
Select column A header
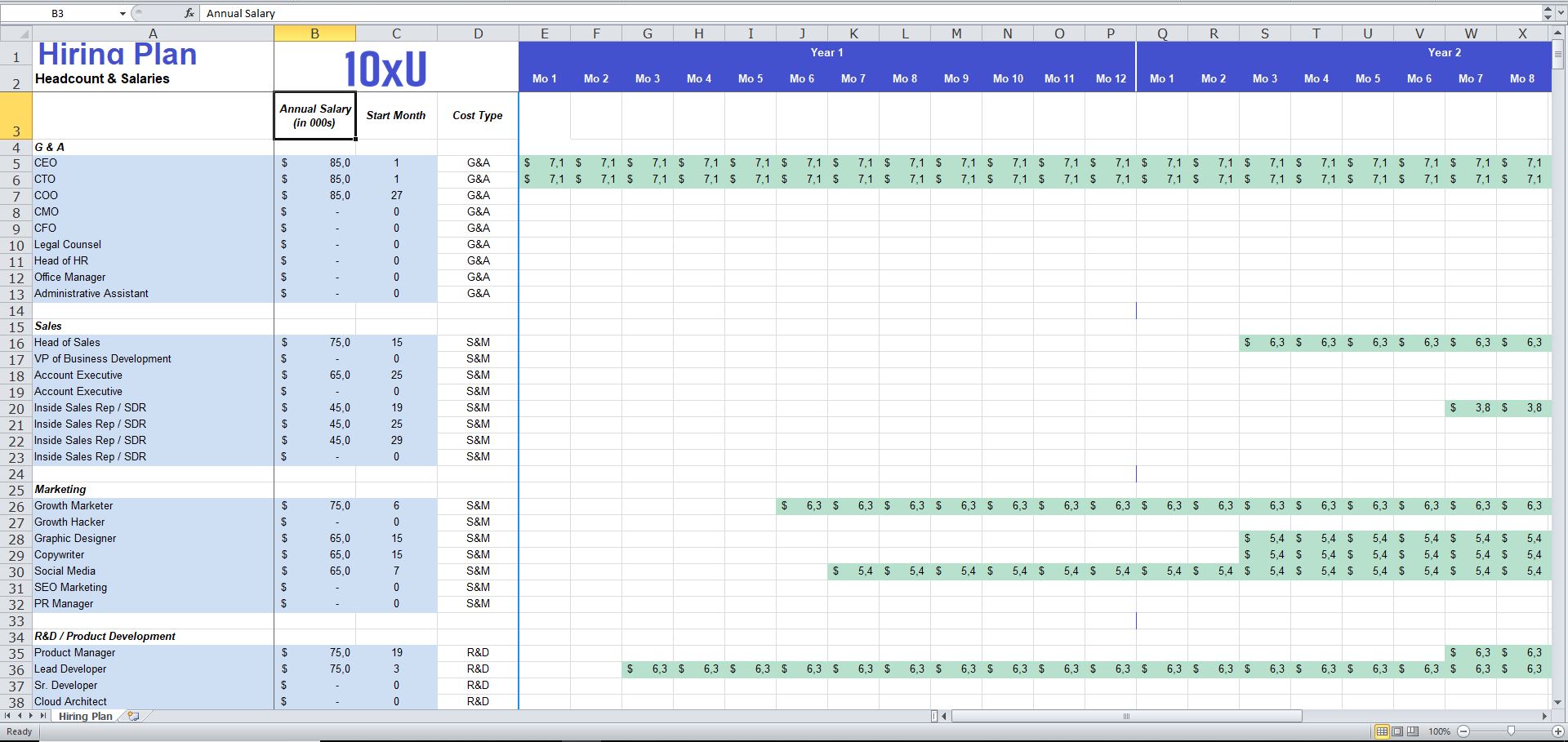(x=153, y=33)
